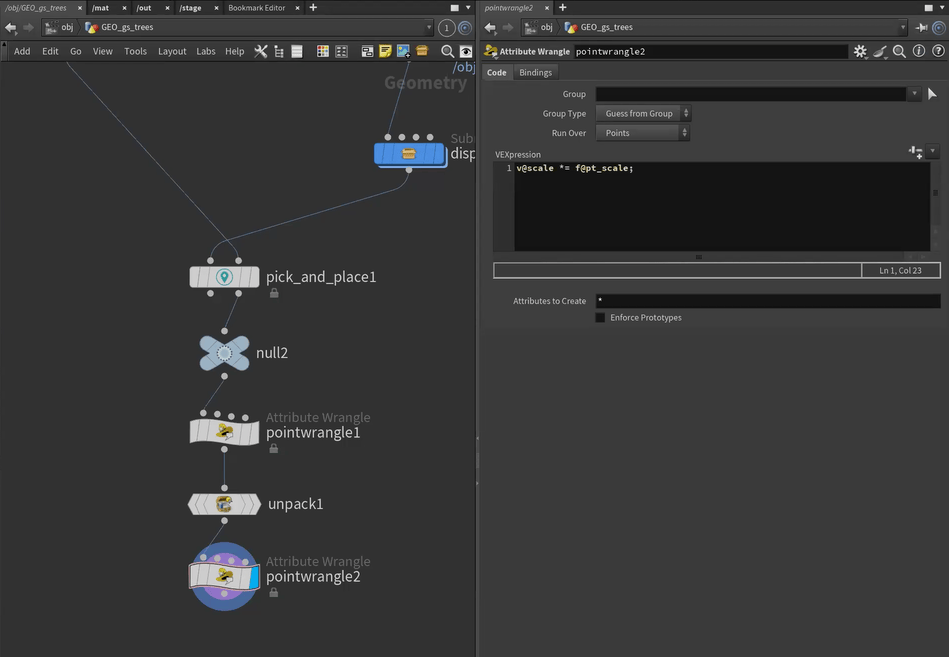Click the create spare parameters icon
The width and height of the screenshot is (949, 657).
point(915,152)
